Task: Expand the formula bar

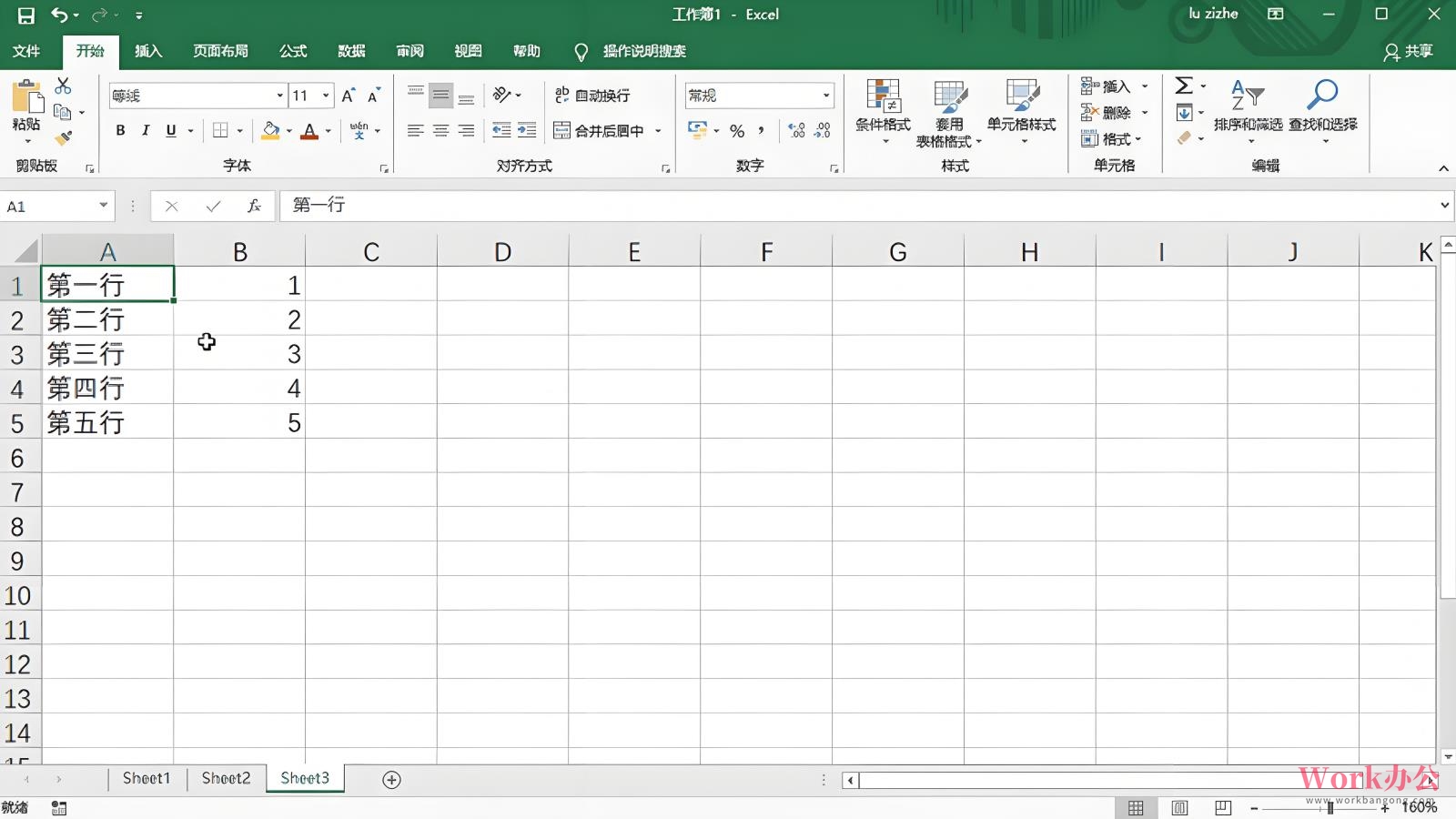Action: (1444, 206)
